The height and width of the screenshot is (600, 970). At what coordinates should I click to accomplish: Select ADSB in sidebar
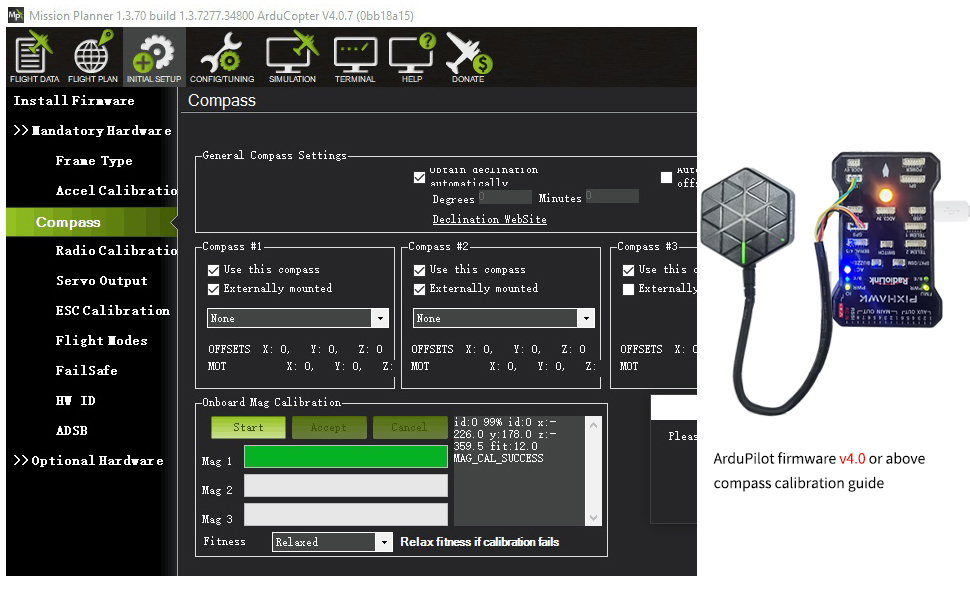pyautogui.click(x=72, y=431)
